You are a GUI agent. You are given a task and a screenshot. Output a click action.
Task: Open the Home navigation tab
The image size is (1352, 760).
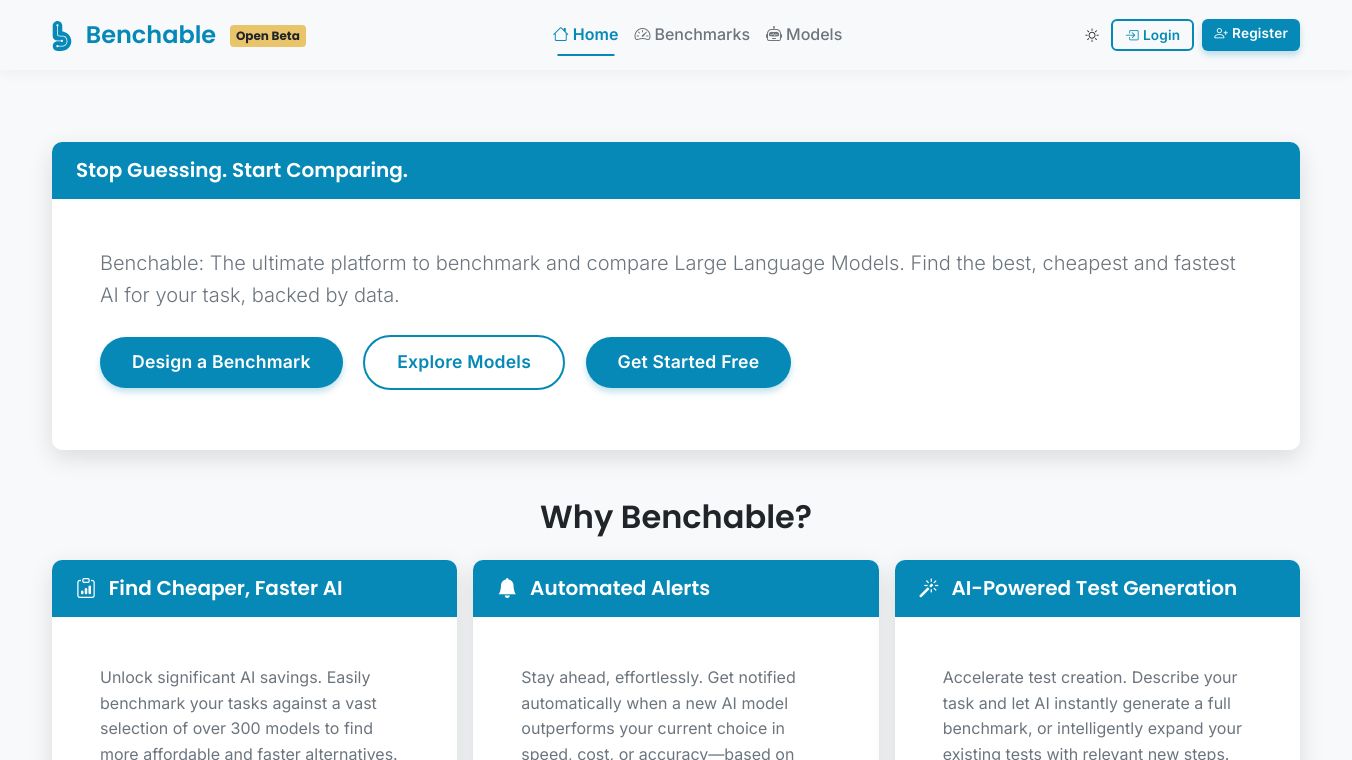click(595, 34)
